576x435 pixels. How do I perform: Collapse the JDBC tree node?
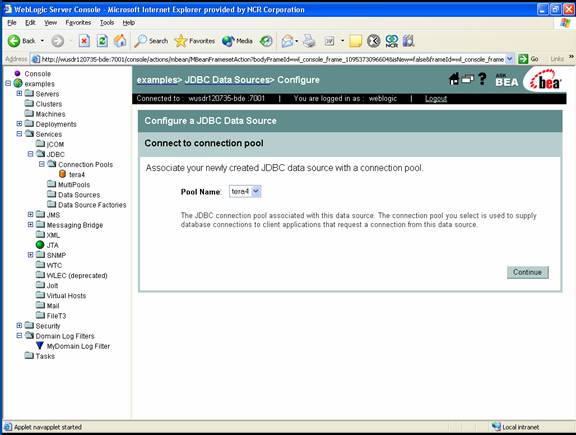[30, 154]
